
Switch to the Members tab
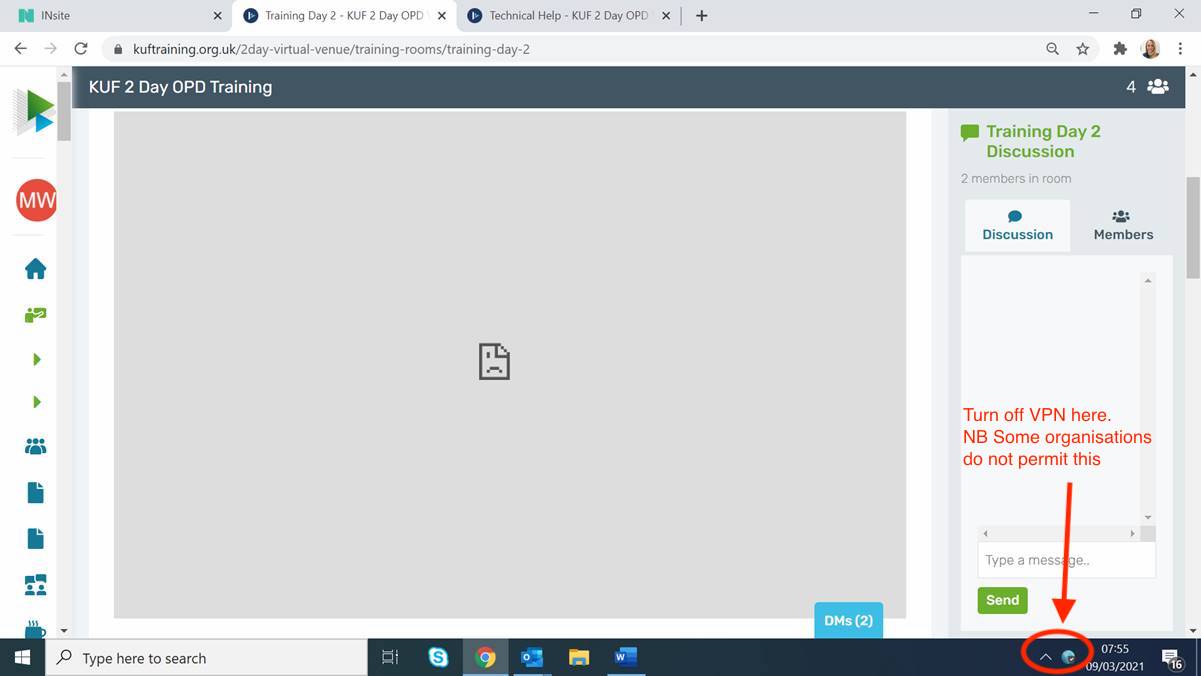1123,225
